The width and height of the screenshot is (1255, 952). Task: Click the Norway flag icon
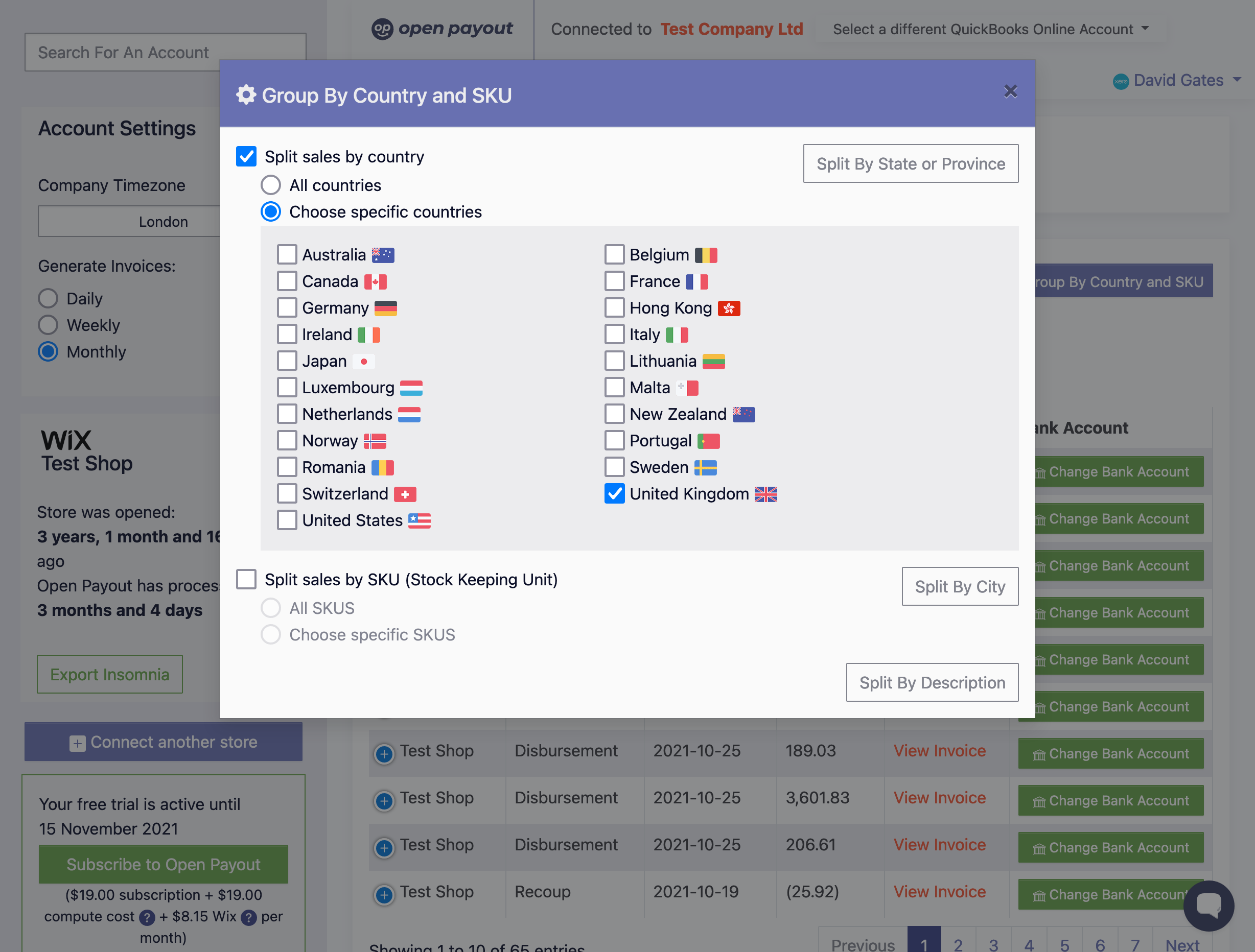[375, 441]
